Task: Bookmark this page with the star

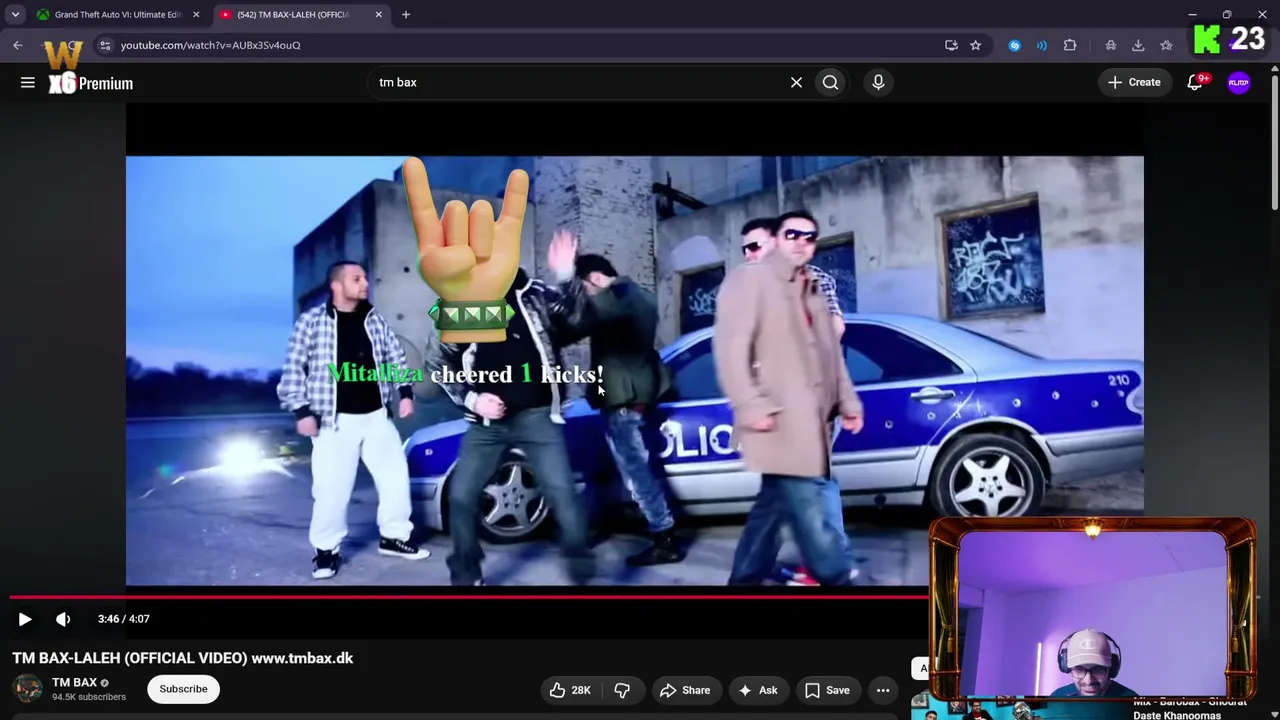Action: click(x=975, y=45)
